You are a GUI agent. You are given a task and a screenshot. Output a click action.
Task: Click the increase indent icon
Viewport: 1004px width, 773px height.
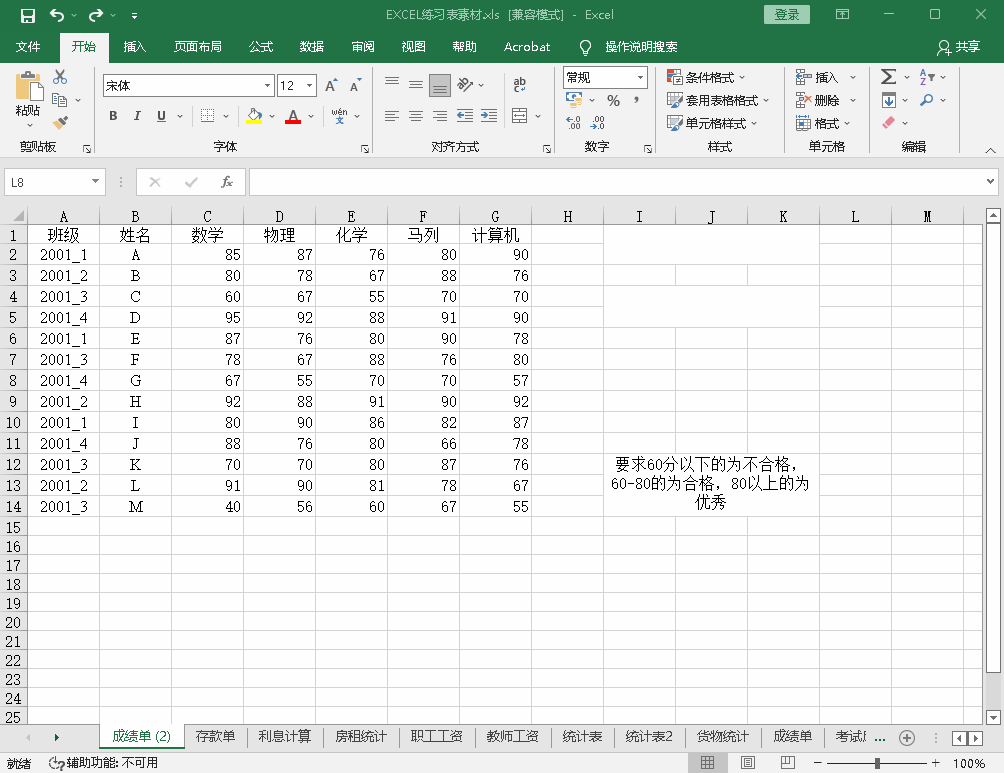coord(489,115)
